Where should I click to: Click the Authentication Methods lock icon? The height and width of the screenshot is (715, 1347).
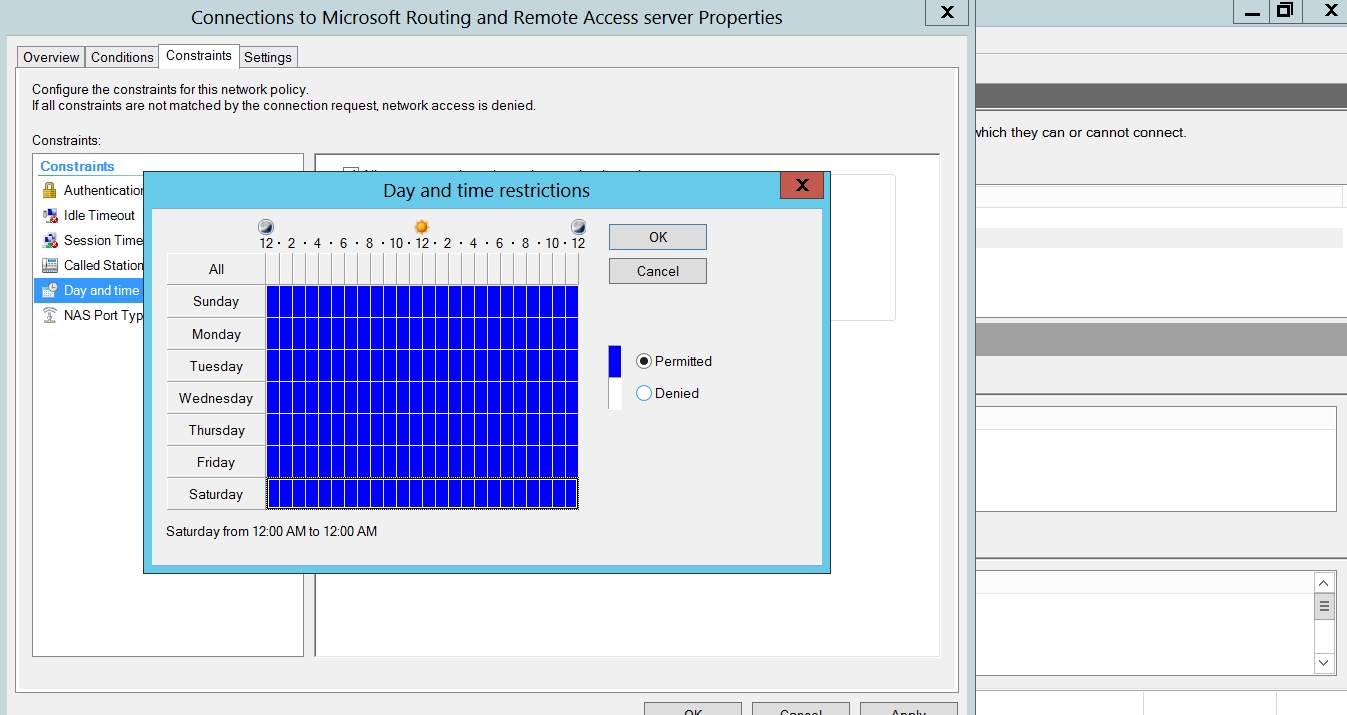(50, 190)
